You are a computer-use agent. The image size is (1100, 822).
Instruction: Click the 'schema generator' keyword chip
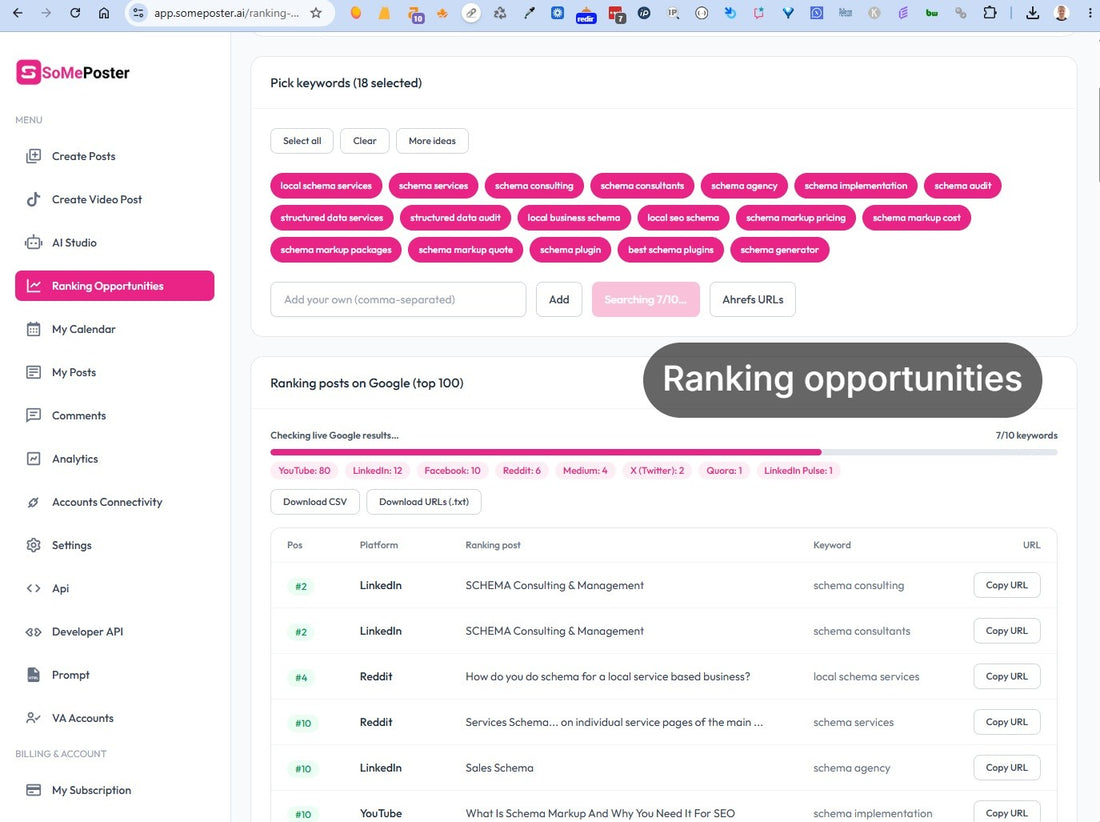pos(779,250)
